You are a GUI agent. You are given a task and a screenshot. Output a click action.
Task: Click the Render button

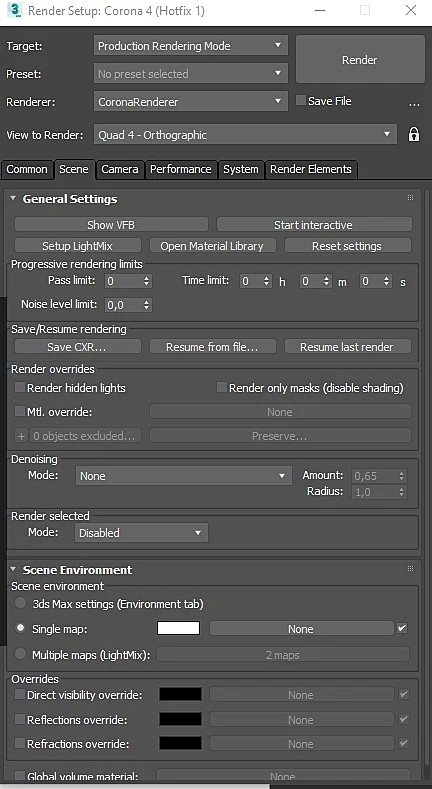pos(360,60)
